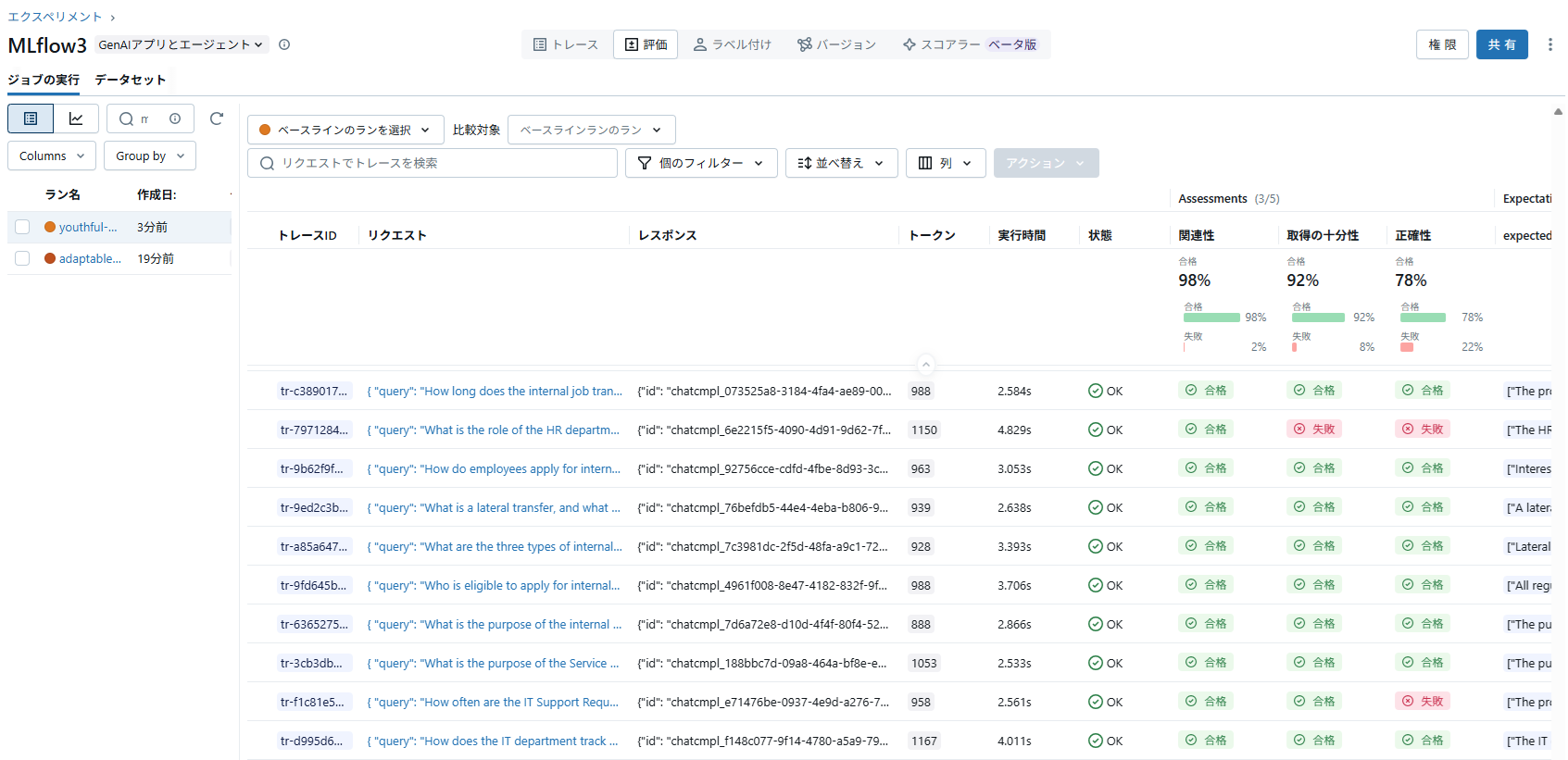
Task: Switch to the トレース tab
Action: tap(566, 44)
